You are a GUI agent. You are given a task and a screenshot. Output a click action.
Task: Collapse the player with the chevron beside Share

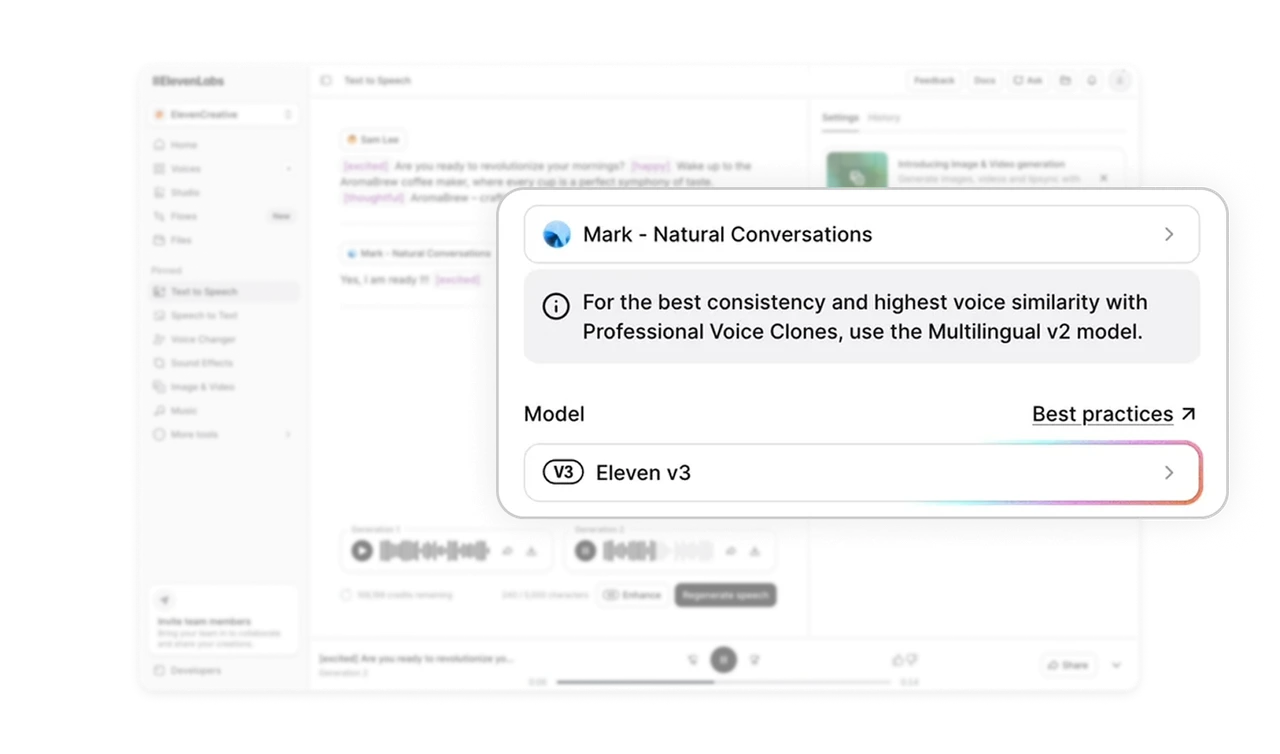[x=1116, y=665]
